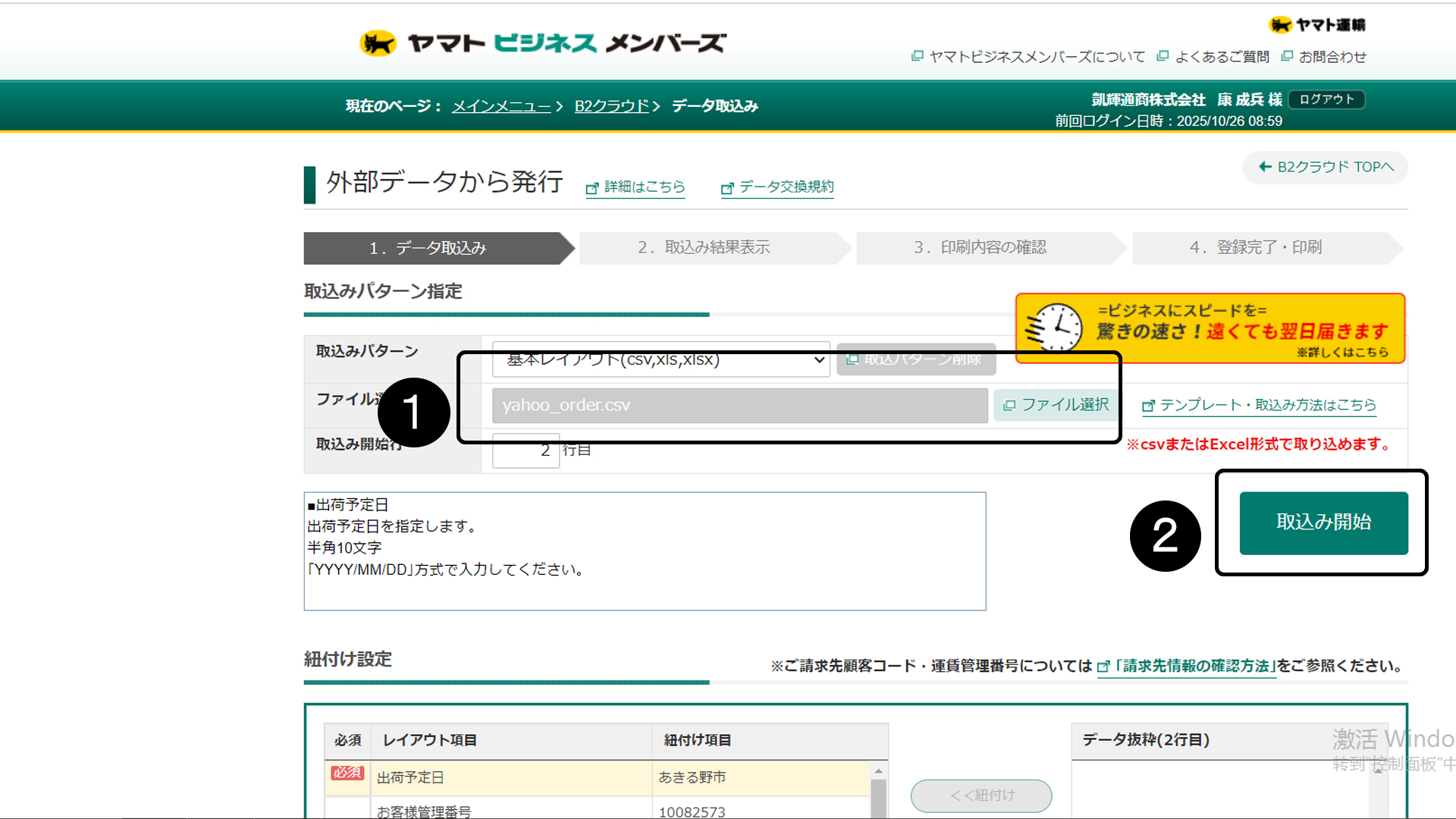The width and height of the screenshot is (1456, 819).
Task: Click the Yamato black cat logo
Action: click(378, 43)
